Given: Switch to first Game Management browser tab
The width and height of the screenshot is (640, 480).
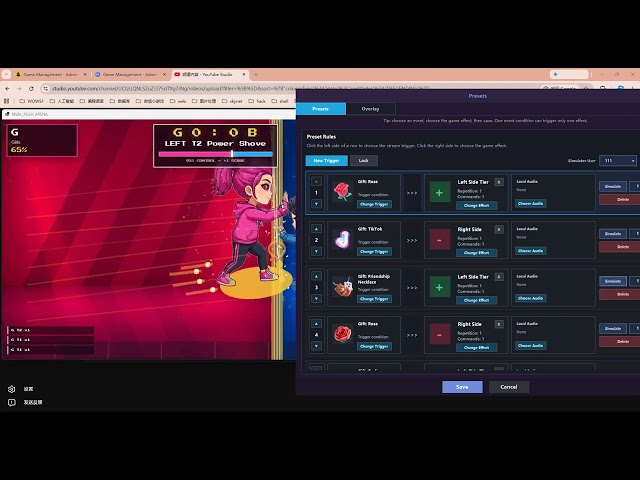Looking at the screenshot, I should click(x=51, y=74).
